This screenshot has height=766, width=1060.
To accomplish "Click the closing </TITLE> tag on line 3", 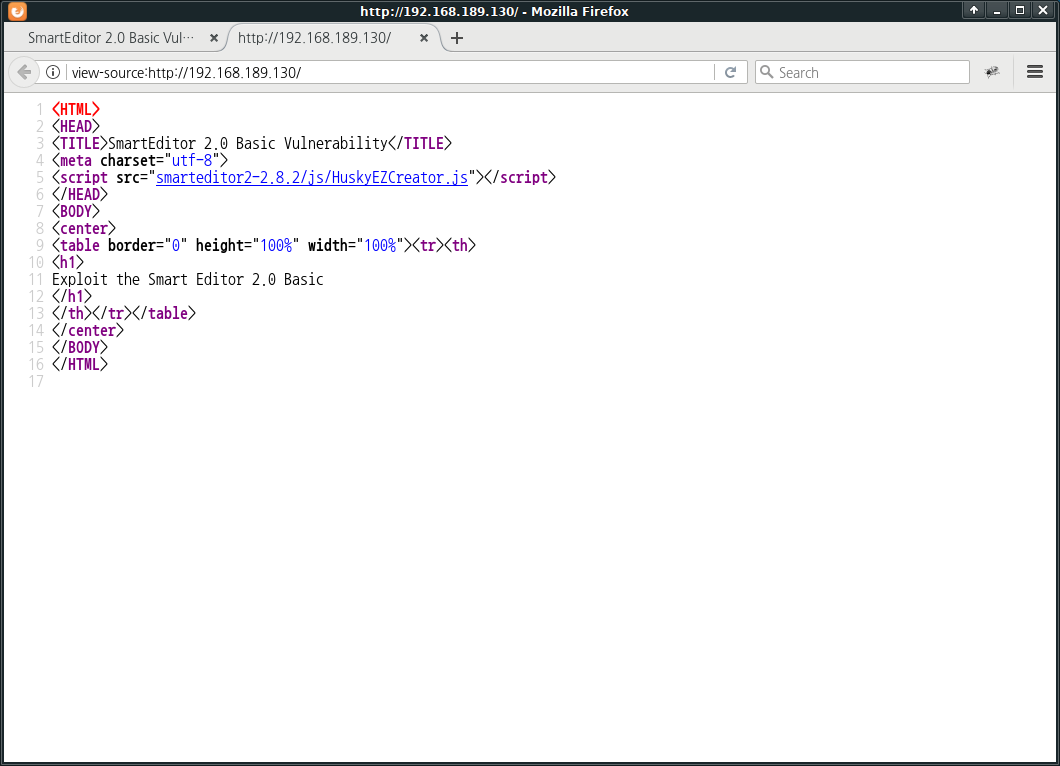I will [x=420, y=143].
